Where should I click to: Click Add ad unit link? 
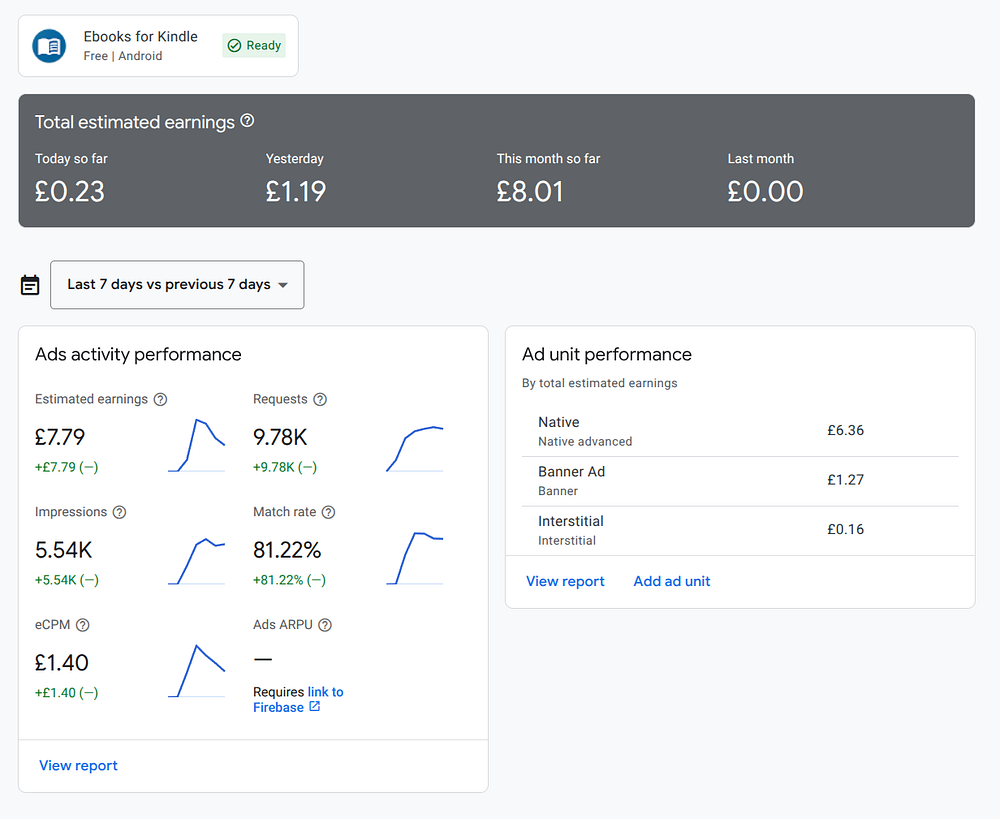point(672,581)
